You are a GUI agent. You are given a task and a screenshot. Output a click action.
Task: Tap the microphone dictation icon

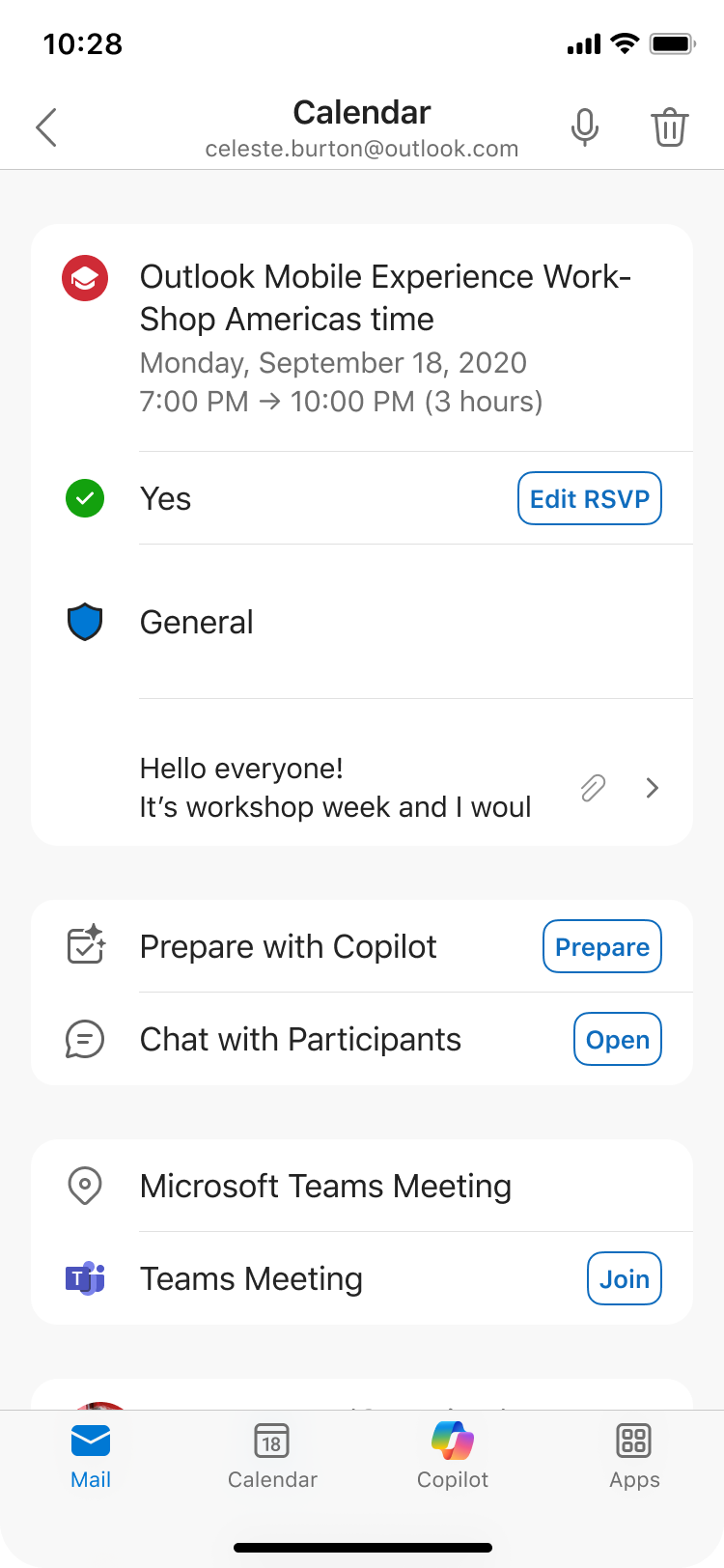(x=585, y=126)
